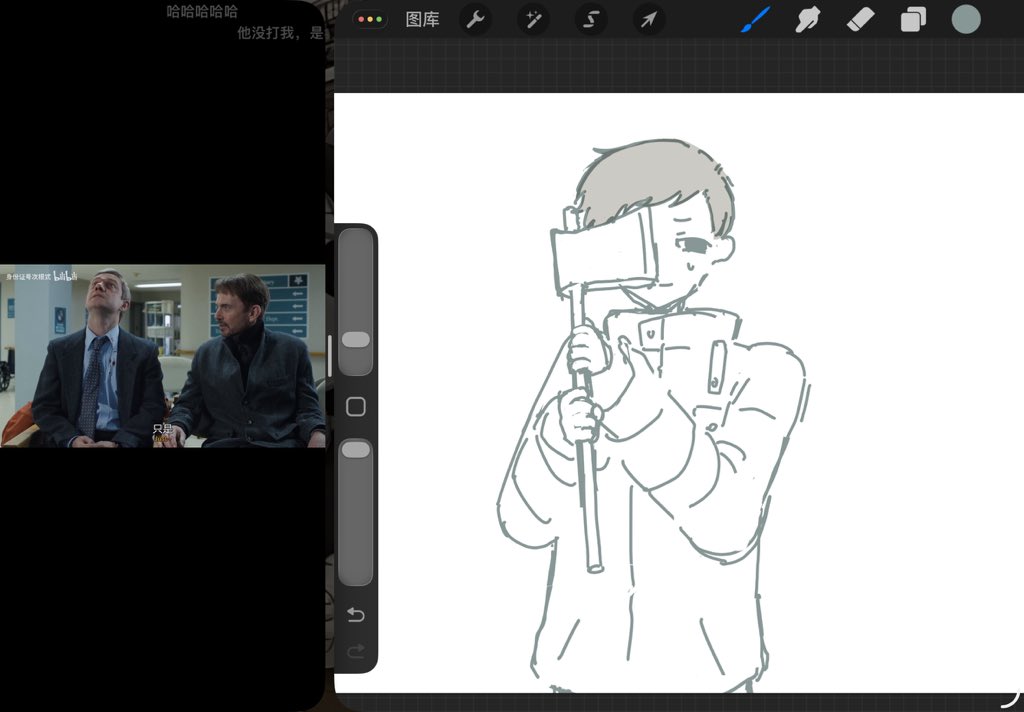Click the brush size slider handle
Image resolution: width=1024 pixels, height=712 pixels.
(355, 339)
